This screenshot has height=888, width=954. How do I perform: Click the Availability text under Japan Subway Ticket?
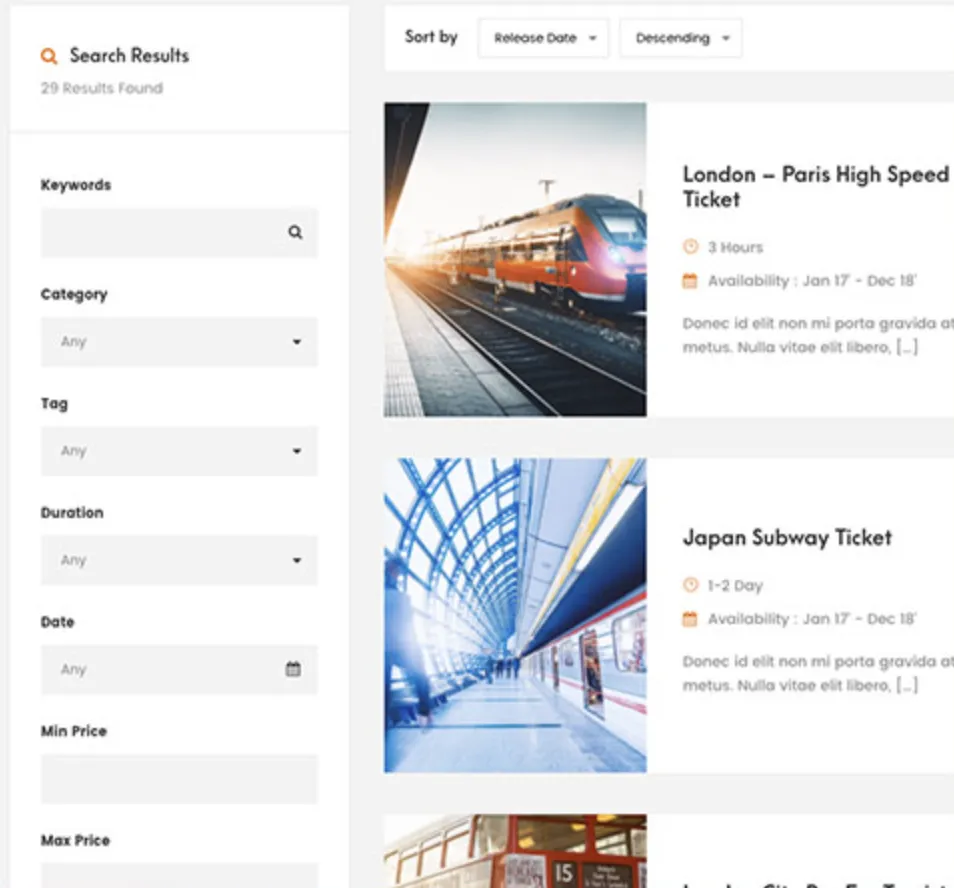pos(812,619)
